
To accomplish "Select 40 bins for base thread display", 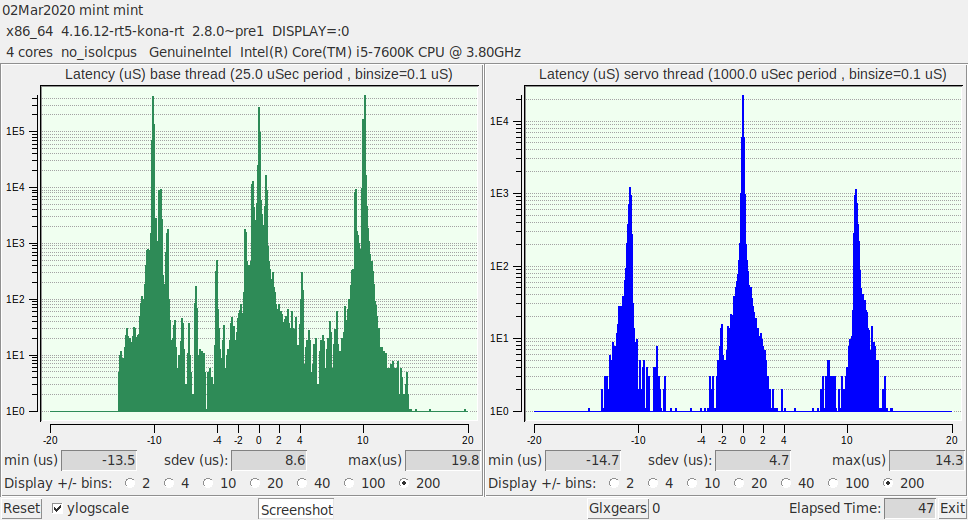I will coord(302,483).
